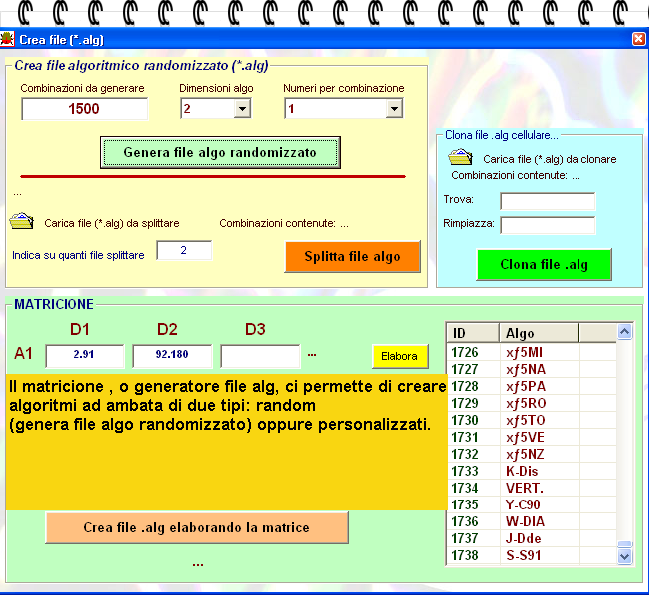Select list row 1732 xf5NZ
Viewport: 649px width, 595px height.
(531, 454)
